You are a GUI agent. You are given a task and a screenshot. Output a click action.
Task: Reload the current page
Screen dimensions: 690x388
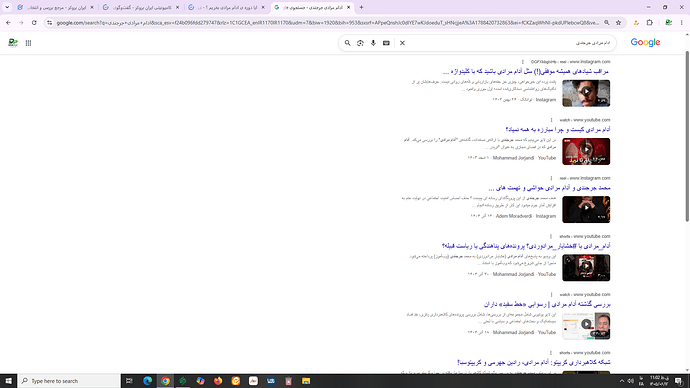click(x=34, y=23)
